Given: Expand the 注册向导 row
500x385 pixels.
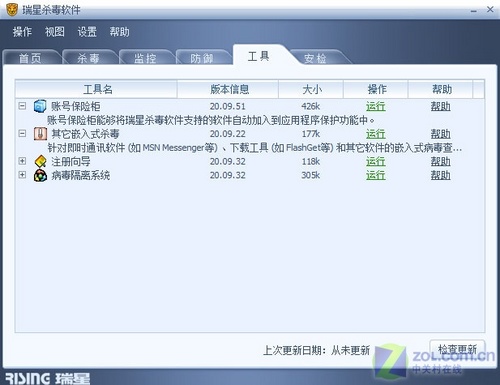Looking at the screenshot, I should 22,161.
